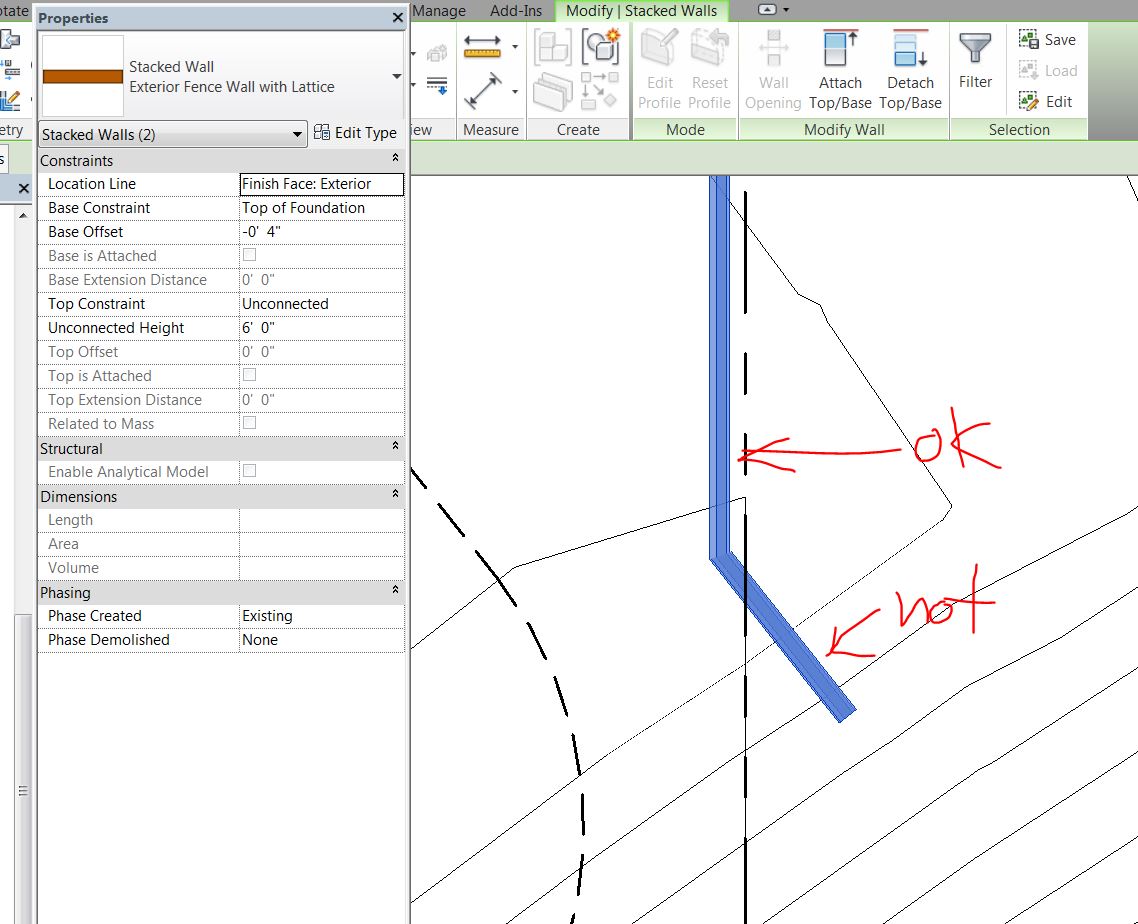Collapse the Dimensions section
1138x924 pixels.
pos(396,494)
